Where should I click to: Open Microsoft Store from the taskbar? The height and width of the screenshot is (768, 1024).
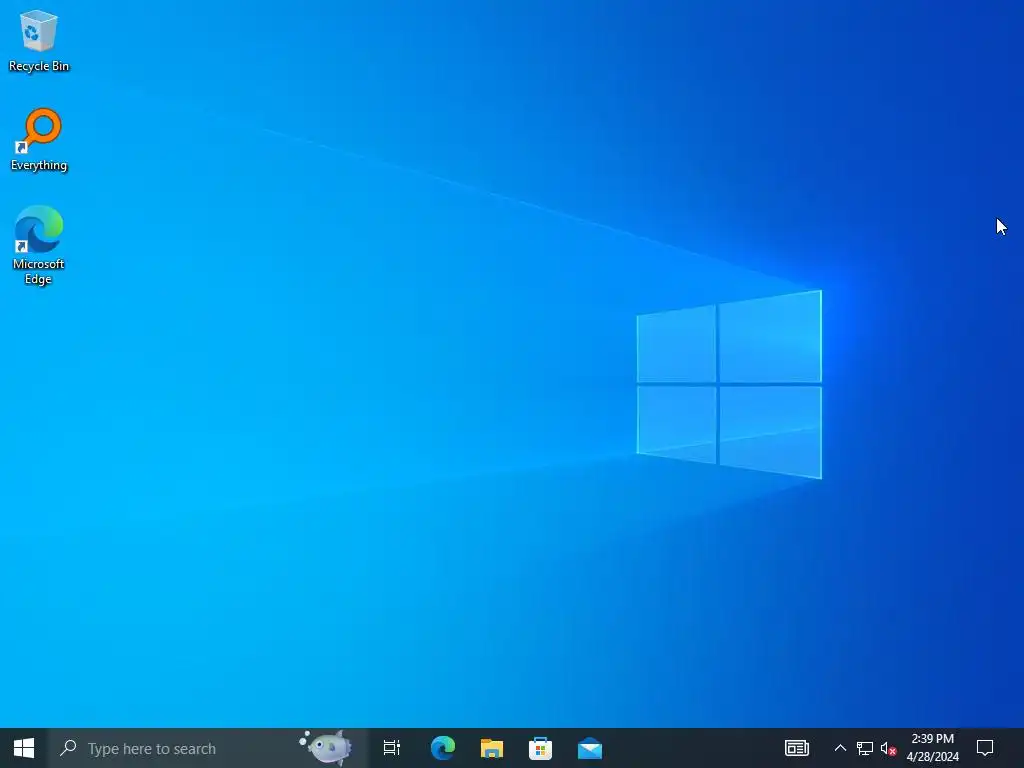pyautogui.click(x=541, y=748)
